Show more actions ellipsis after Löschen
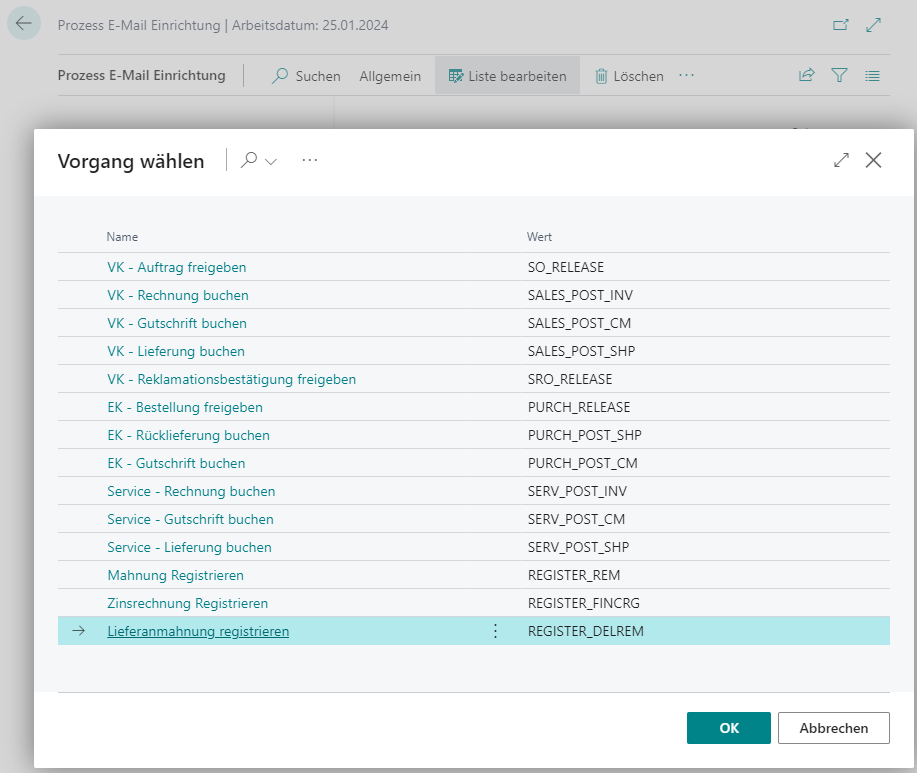The width and height of the screenshot is (917, 773). coord(686,76)
